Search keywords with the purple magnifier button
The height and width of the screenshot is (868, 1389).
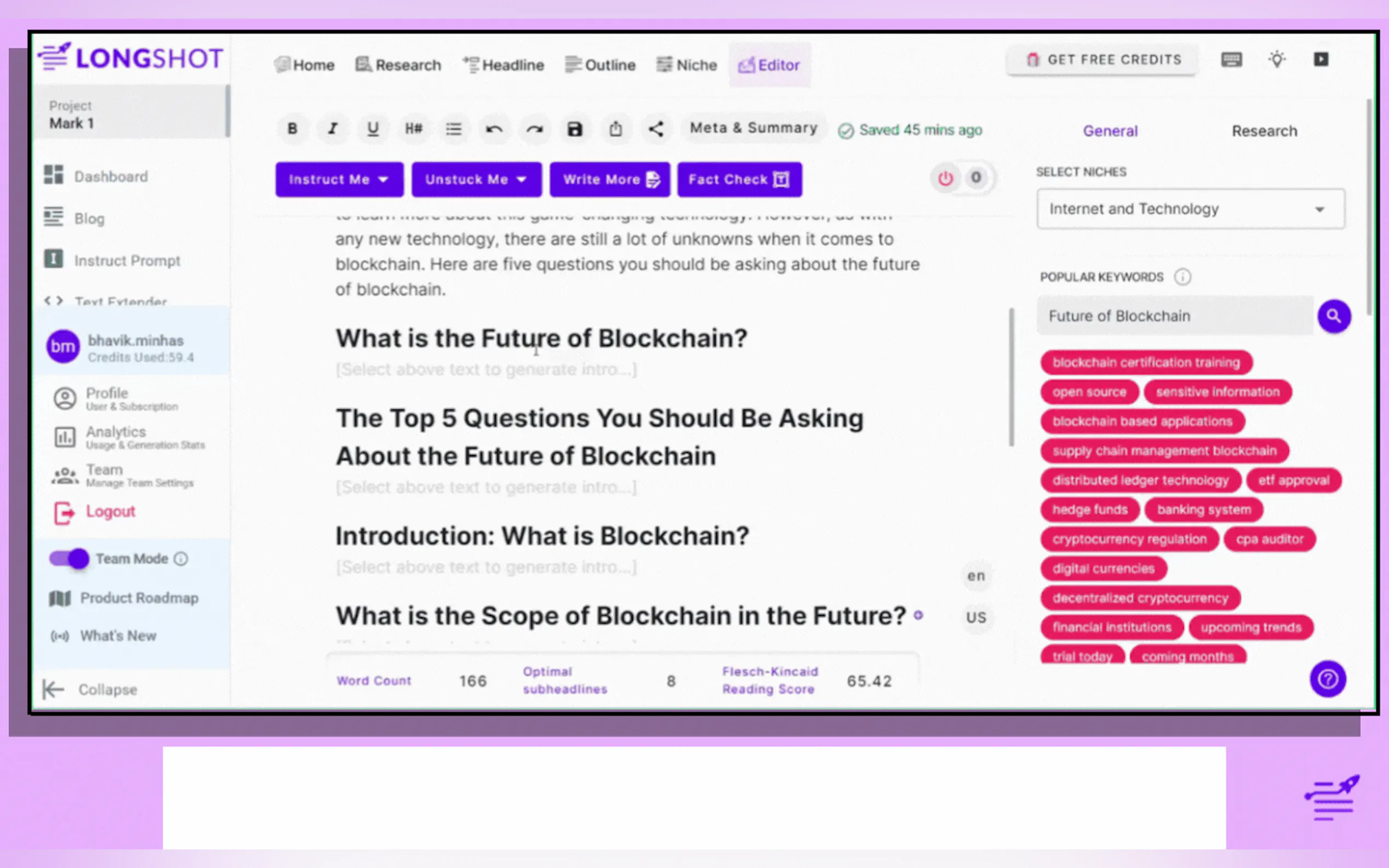click(1333, 316)
